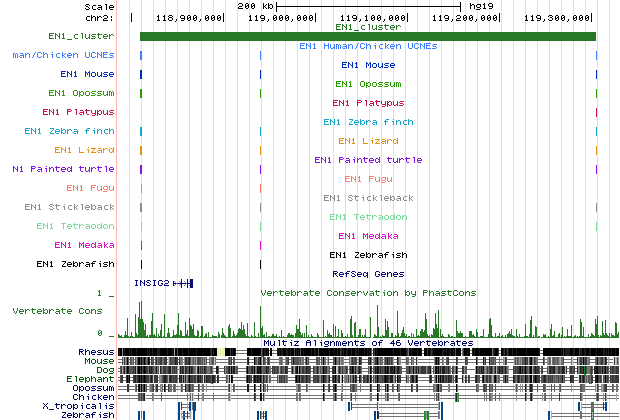Click the EN1 Tetraodon centered track title
This screenshot has width=620, height=420.
click(x=367, y=217)
